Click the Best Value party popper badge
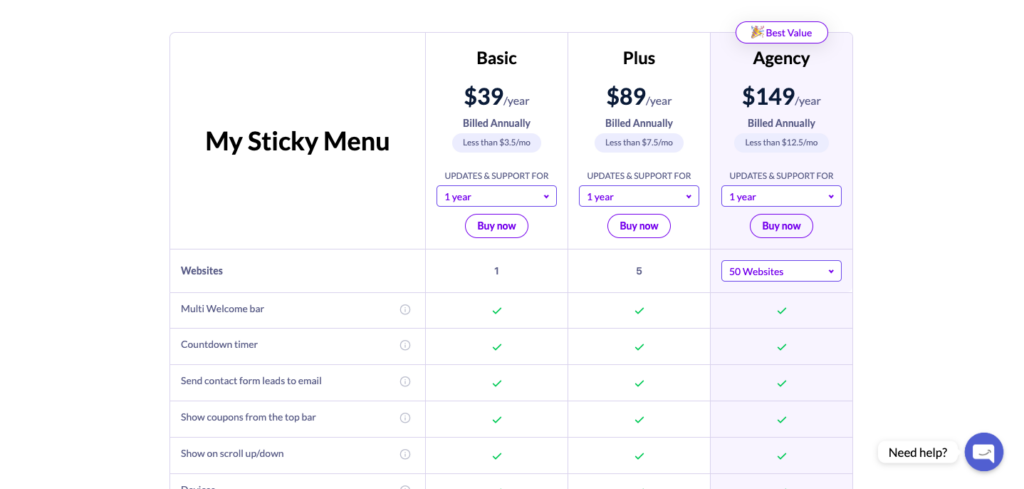Image resolution: width=1024 pixels, height=489 pixels. (x=782, y=33)
